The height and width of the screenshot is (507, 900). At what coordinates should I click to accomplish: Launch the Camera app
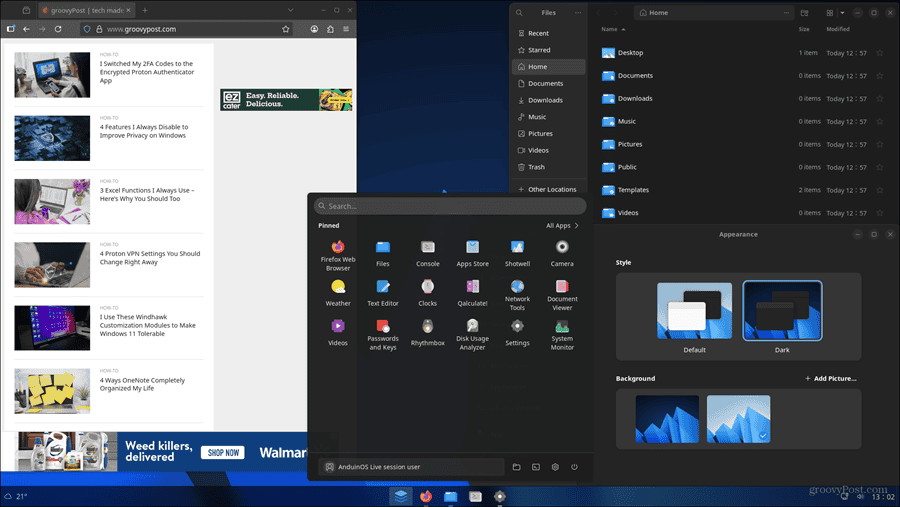(562, 253)
